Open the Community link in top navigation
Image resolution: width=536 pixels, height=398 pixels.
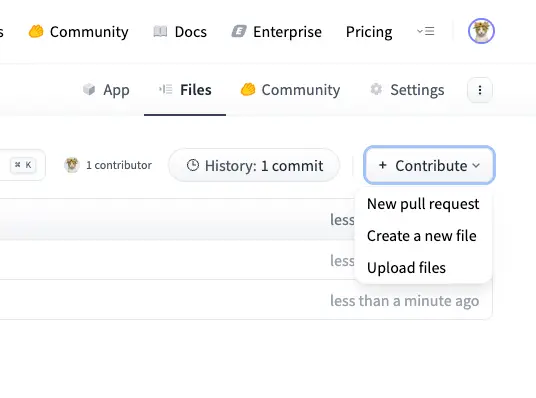click(79, 32)
